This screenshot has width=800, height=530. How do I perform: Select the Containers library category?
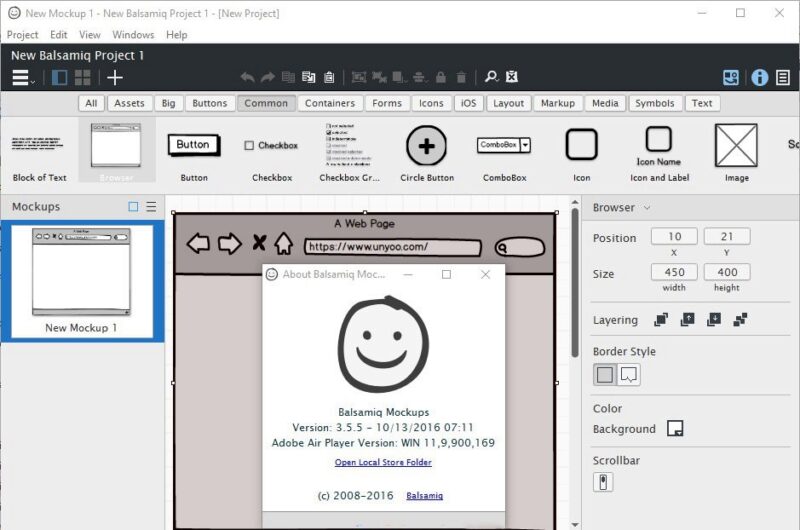point(330,103)
